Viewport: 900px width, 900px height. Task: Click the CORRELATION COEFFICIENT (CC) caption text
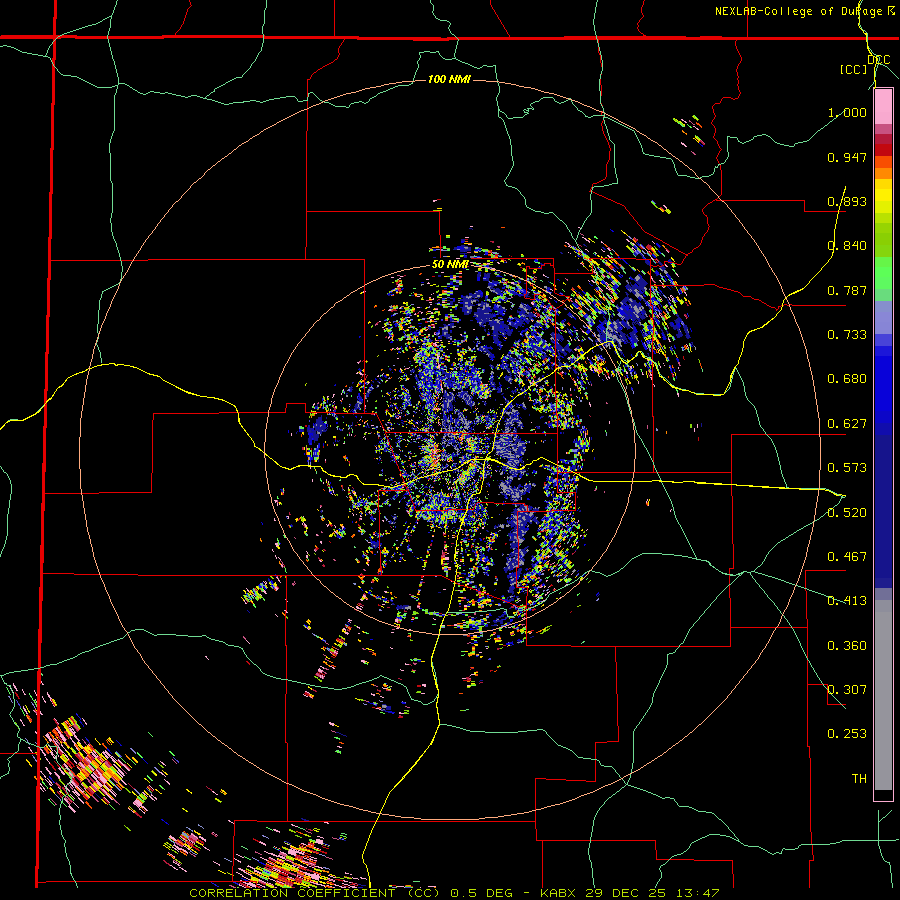pos(315,893)
